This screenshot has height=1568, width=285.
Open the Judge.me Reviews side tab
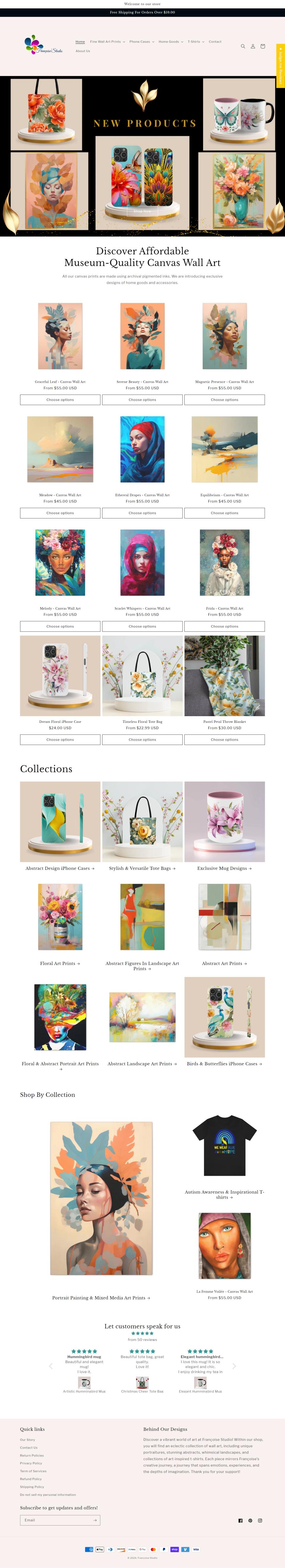click(x=280, y=66)
